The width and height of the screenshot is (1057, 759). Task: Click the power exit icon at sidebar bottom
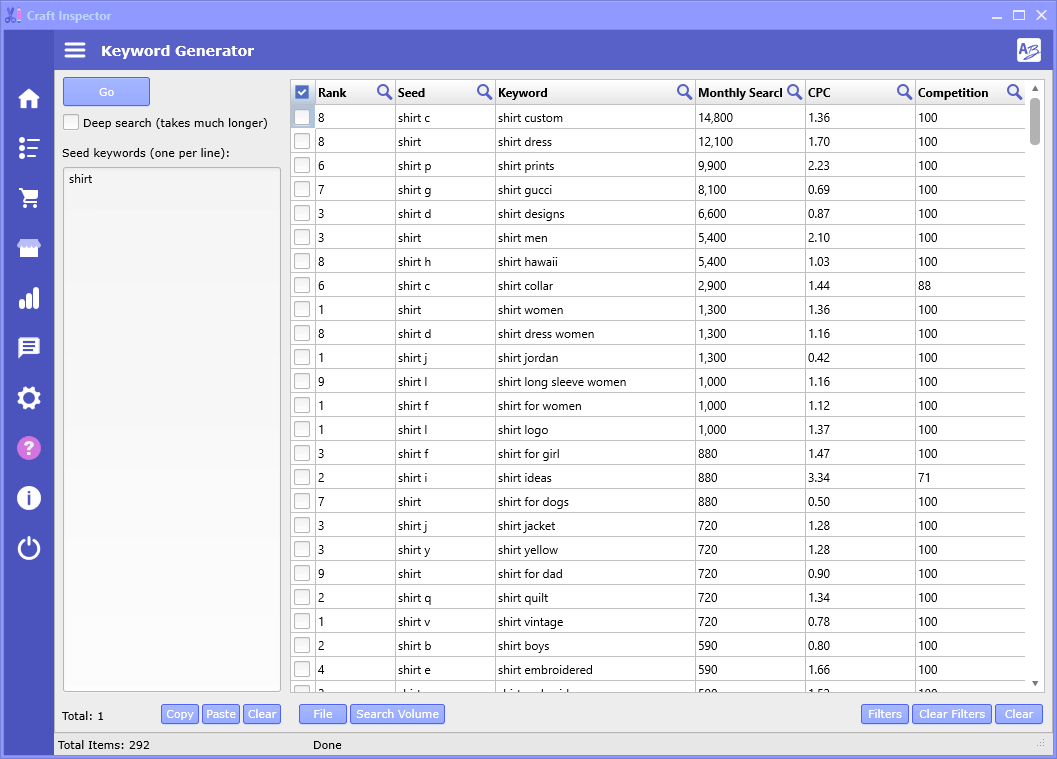[x=28, y=548]
